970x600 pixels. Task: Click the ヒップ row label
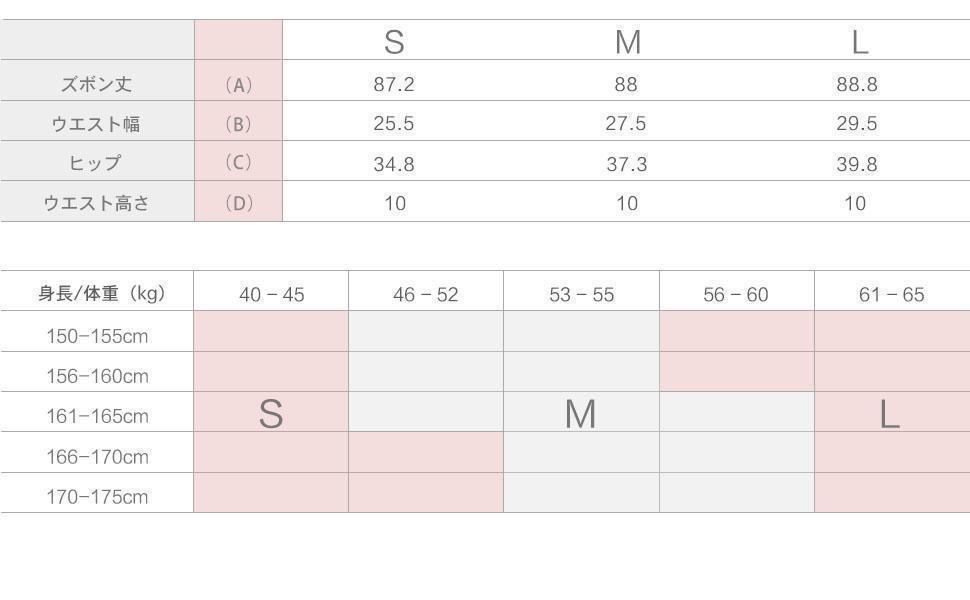coord(95,163)
